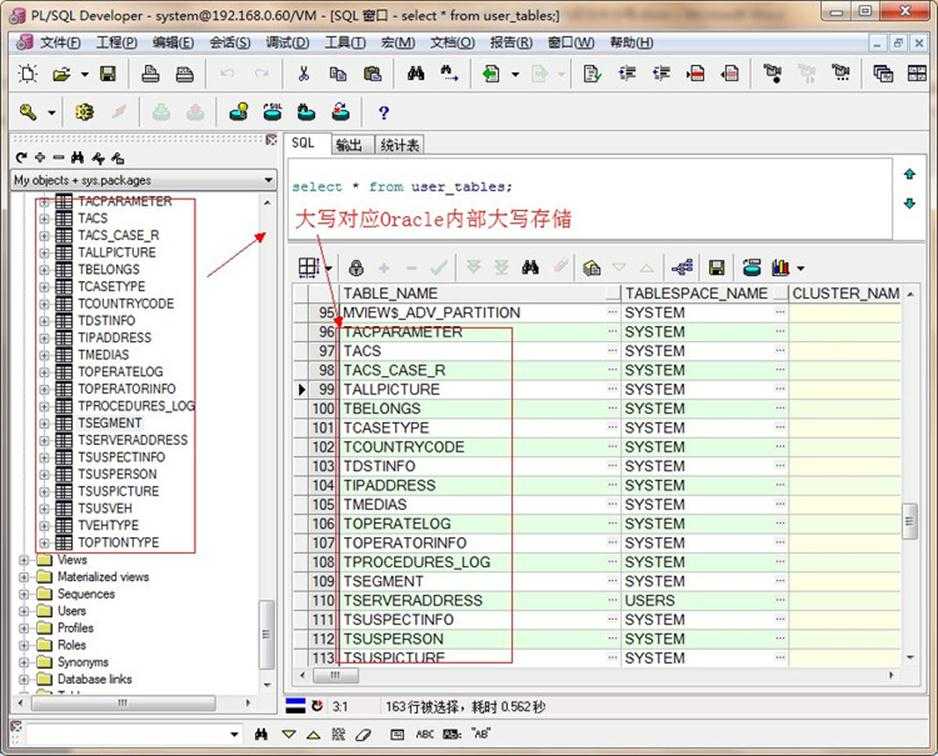Click the Save floppy icon in main toolbar

pos(108,74)
